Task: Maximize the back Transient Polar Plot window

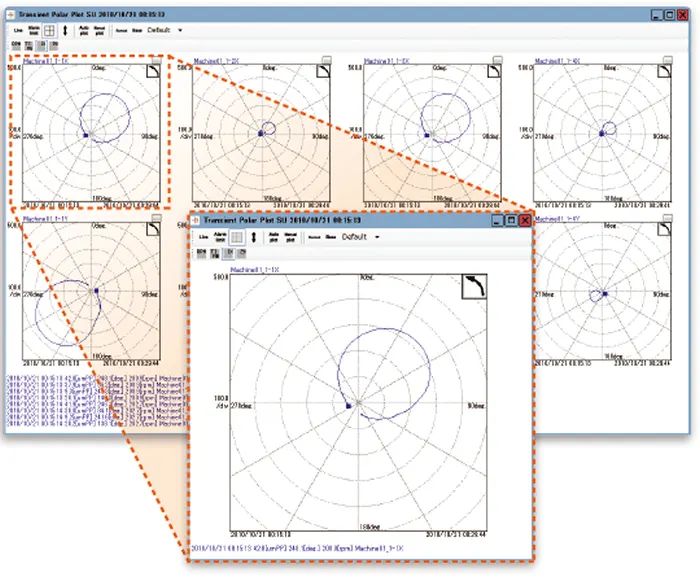Action: (670, 15)
